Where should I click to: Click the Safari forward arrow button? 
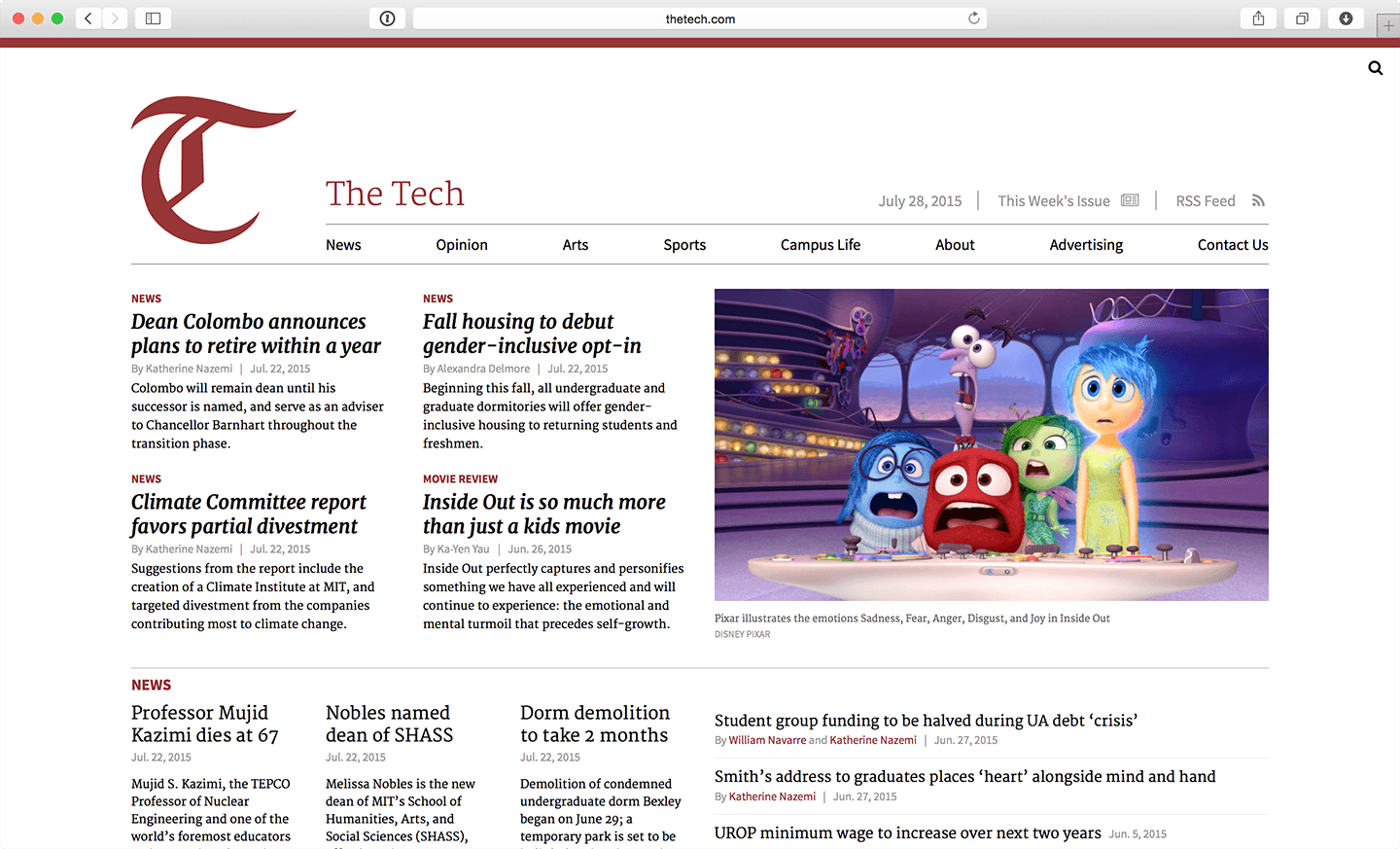coord(115,18)
